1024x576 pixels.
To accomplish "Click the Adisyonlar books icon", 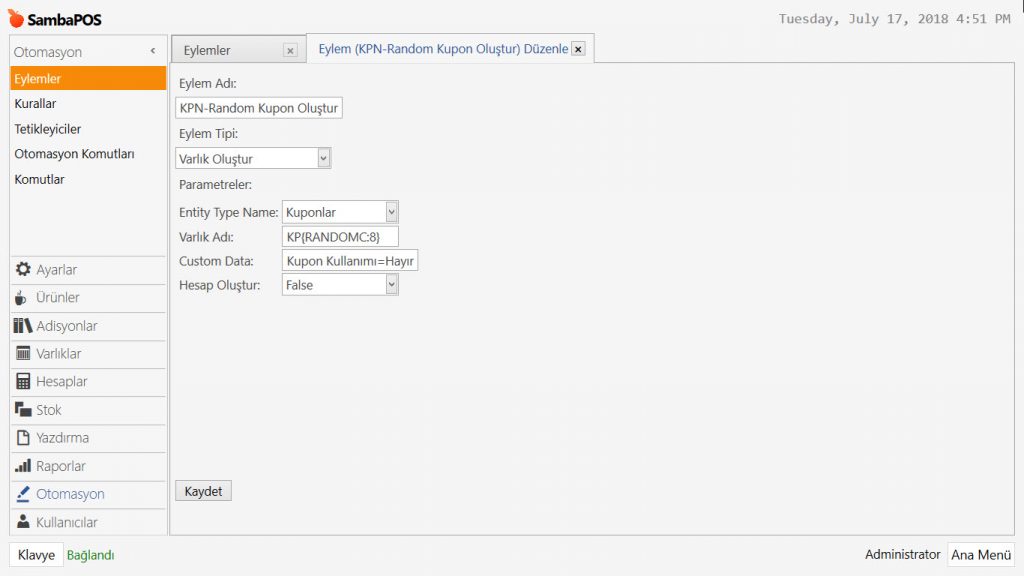I will [x=23, y=326].
